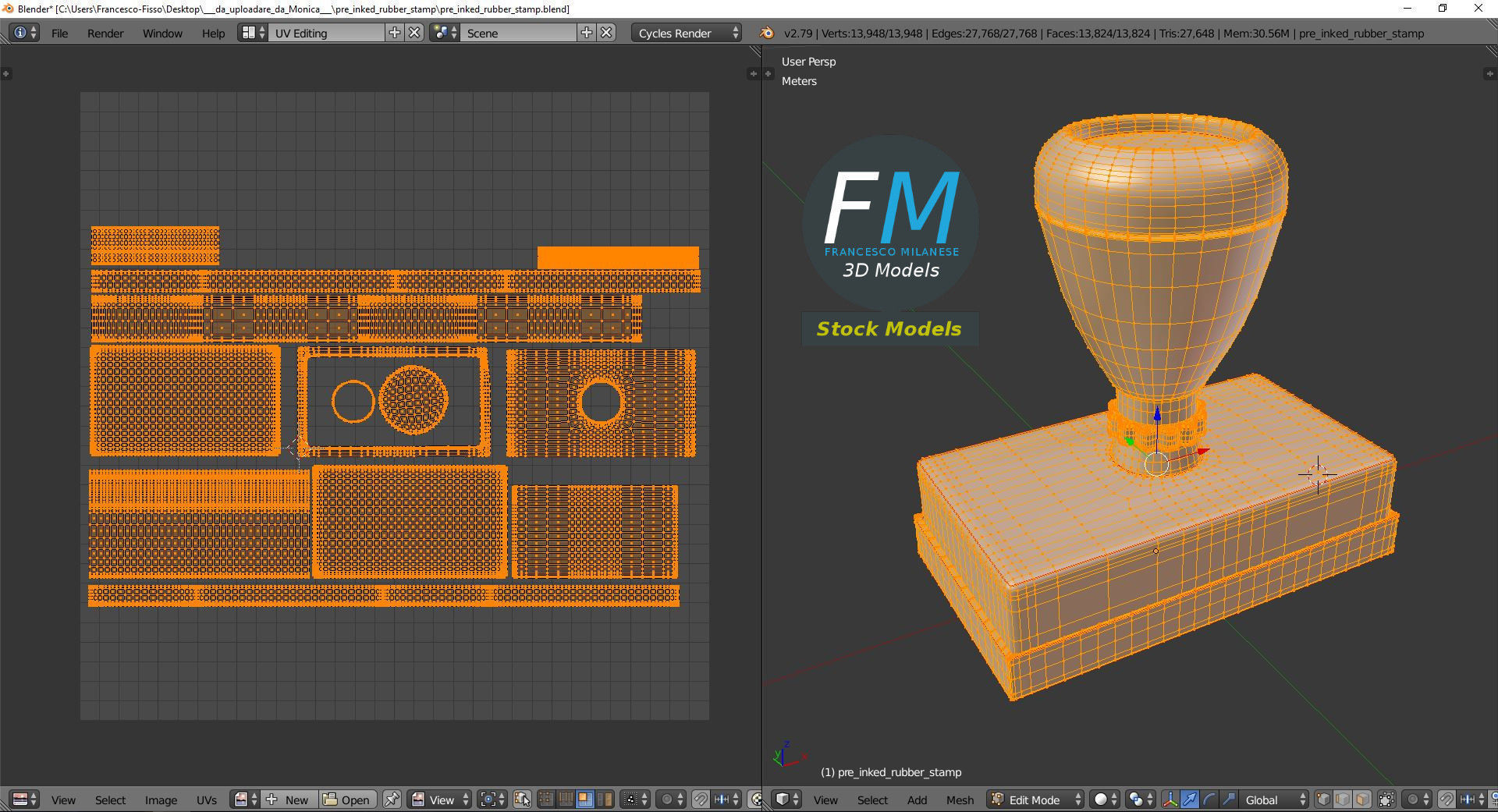The height and width of the screenshot is (812, 1498).
Task: Select mesh edge select mode
Action: tap(1343, 800)
